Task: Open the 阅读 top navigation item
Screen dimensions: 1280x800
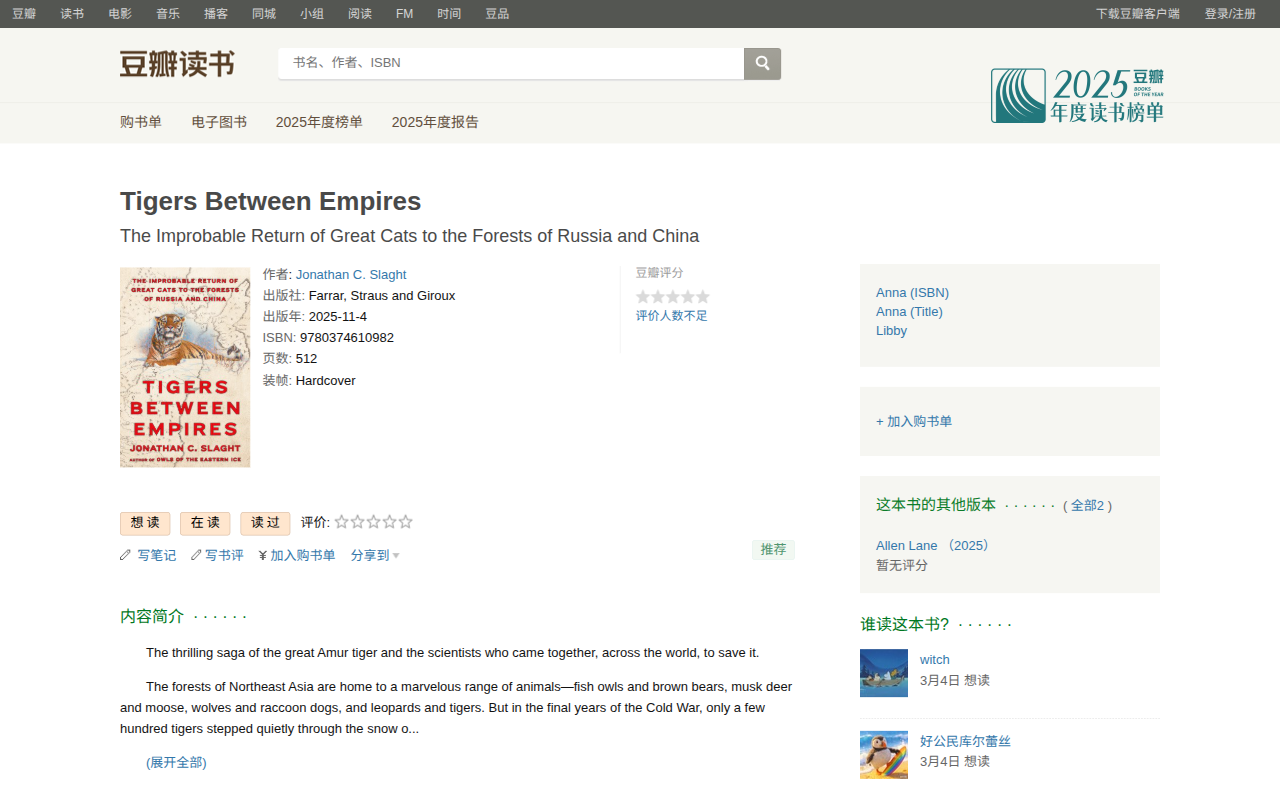Action: coord(360,14)
